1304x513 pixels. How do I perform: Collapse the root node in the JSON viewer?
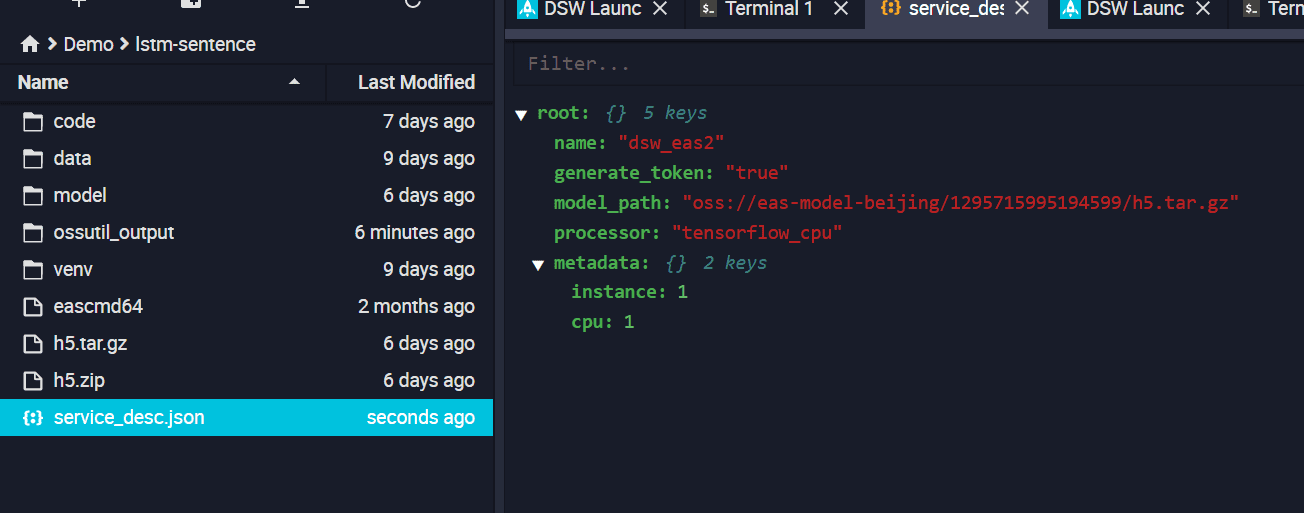(521, 114)
